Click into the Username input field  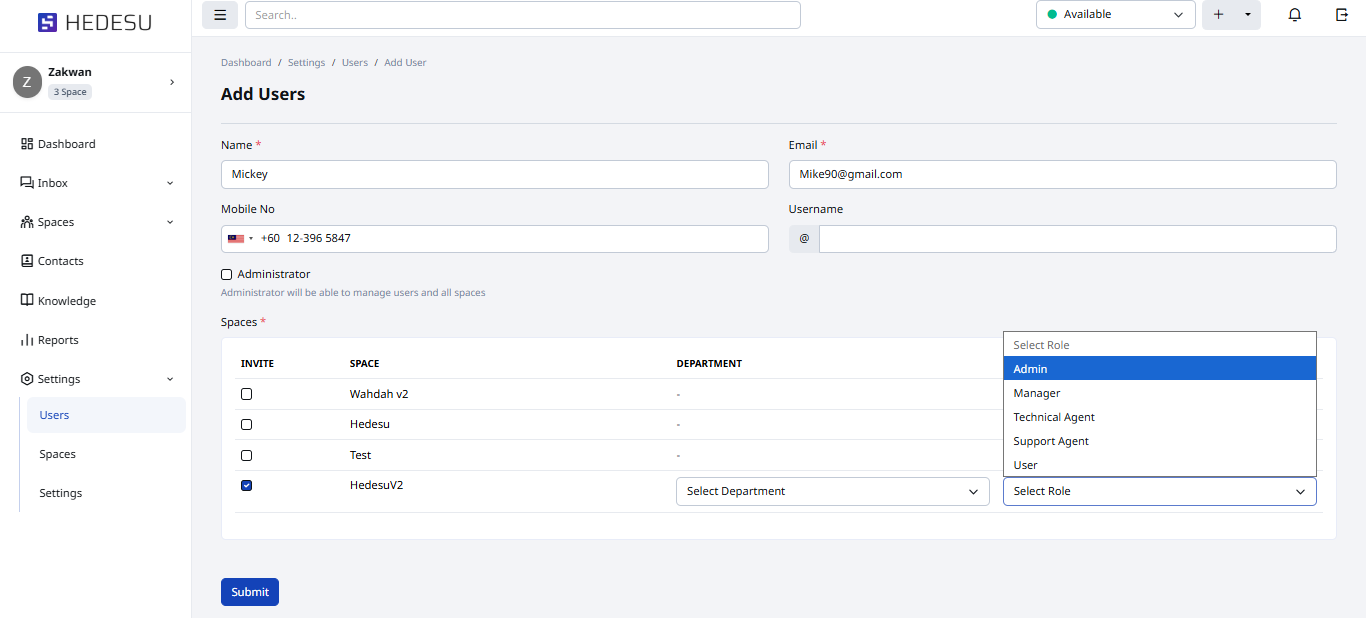pyautogui.click(x=1077, y=239)
